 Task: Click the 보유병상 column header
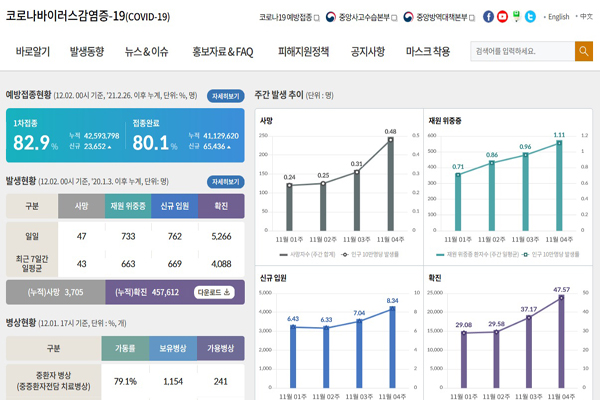[173, 348]
